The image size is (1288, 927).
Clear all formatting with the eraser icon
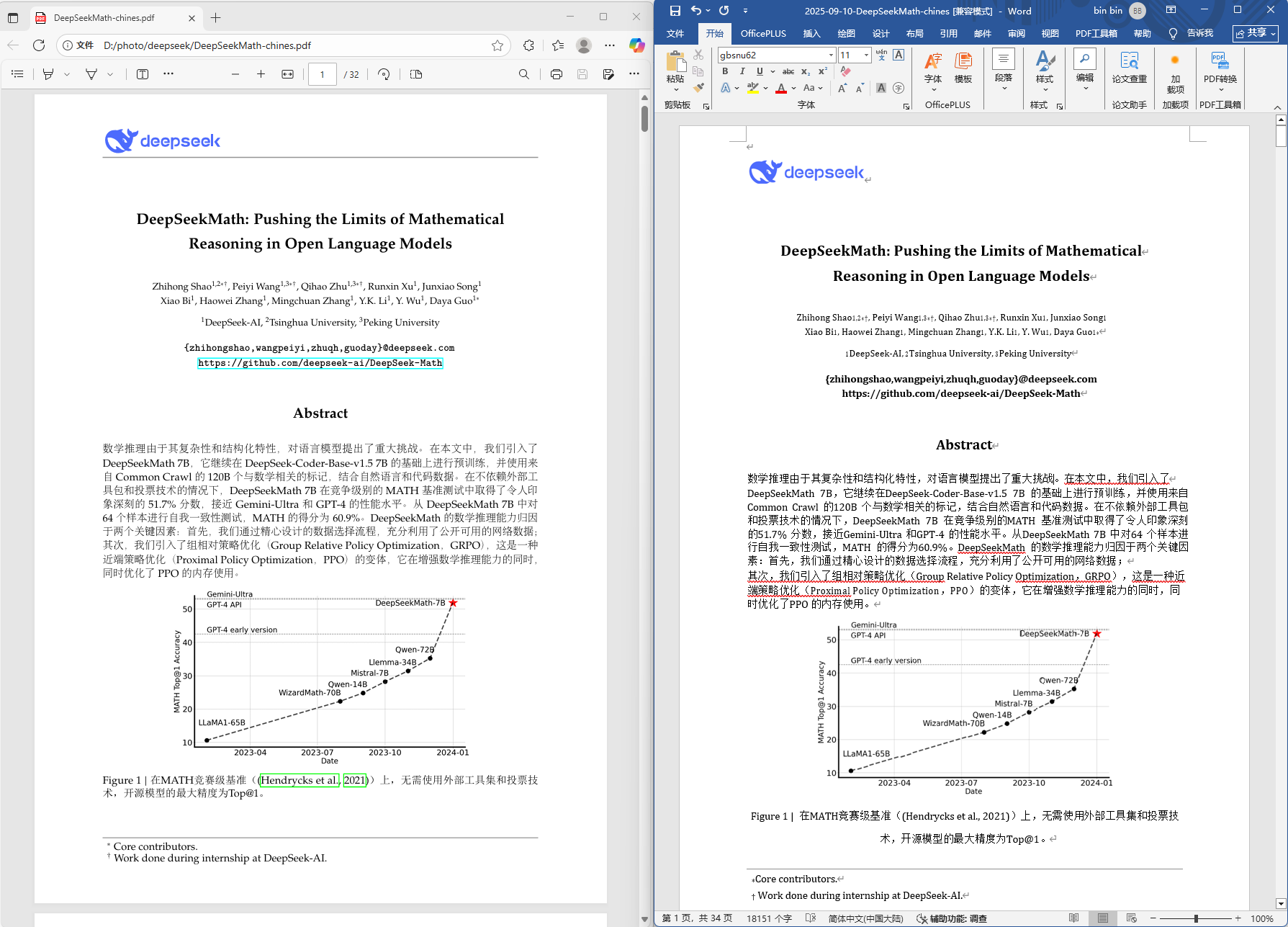coord(846,71)
